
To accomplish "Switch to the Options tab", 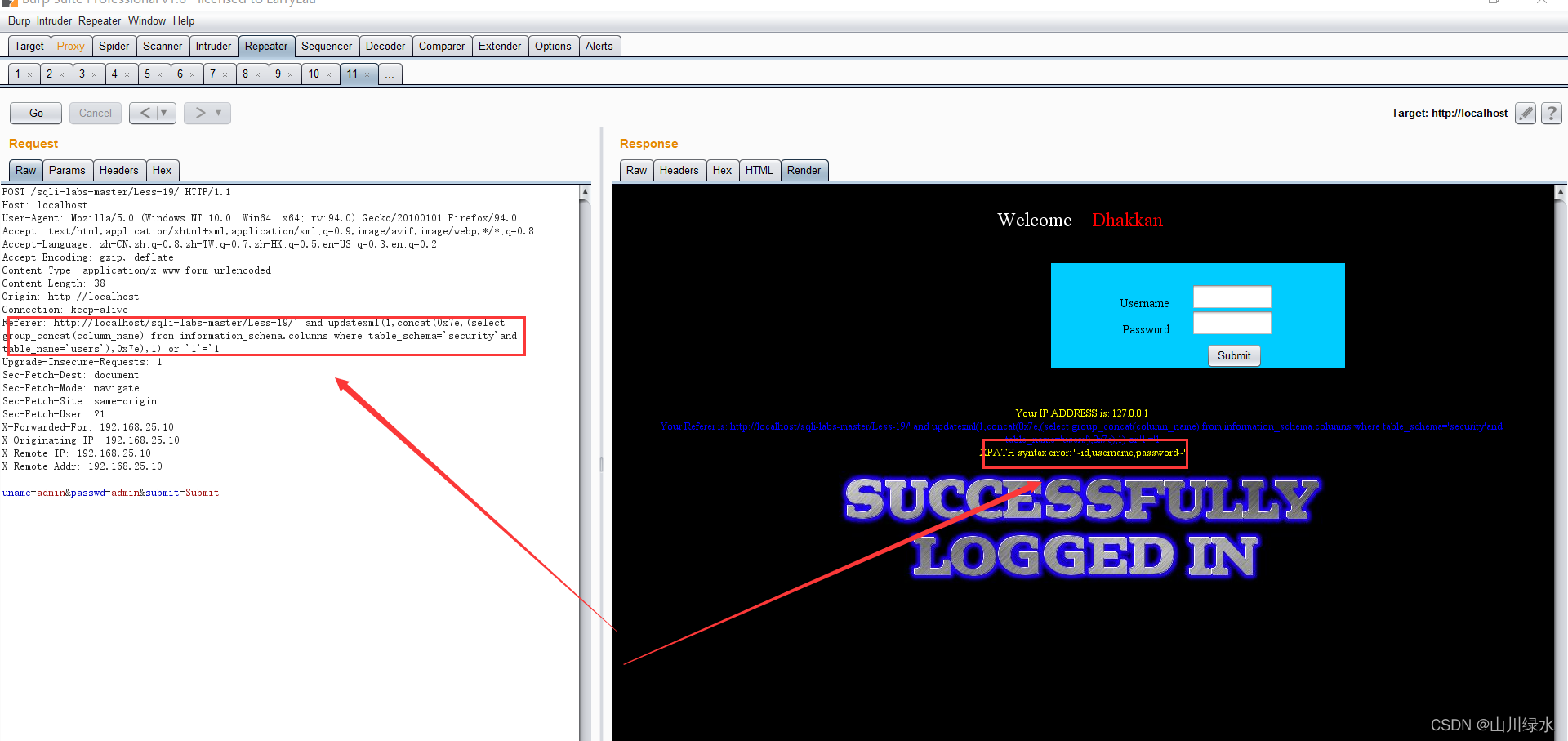I will [553, 46].
